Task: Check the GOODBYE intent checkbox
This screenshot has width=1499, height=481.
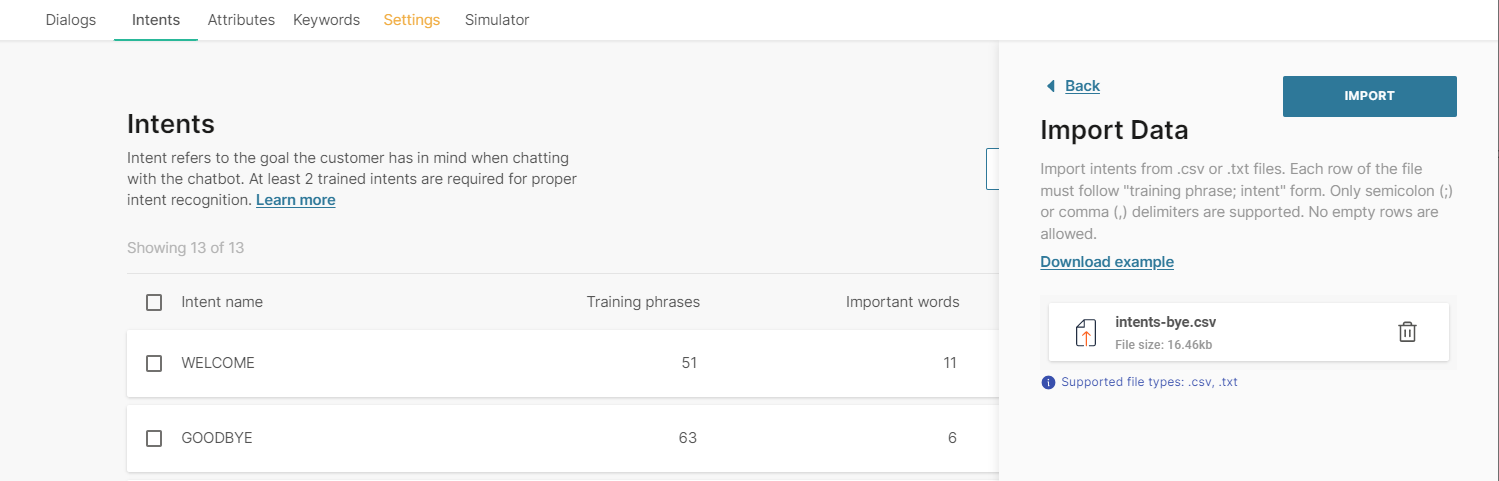Action: [154, 438]
